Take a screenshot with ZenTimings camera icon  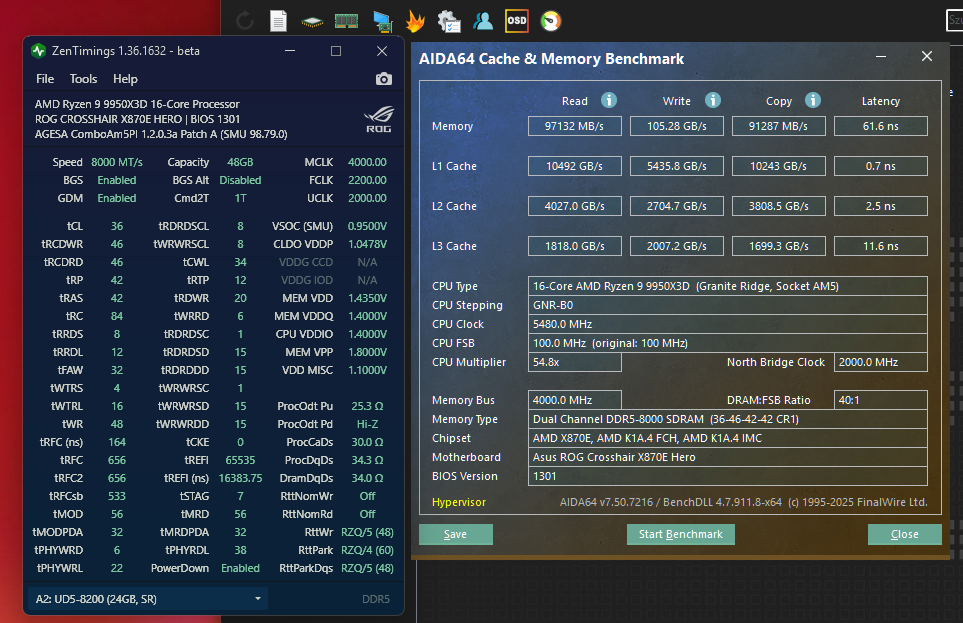383,79
